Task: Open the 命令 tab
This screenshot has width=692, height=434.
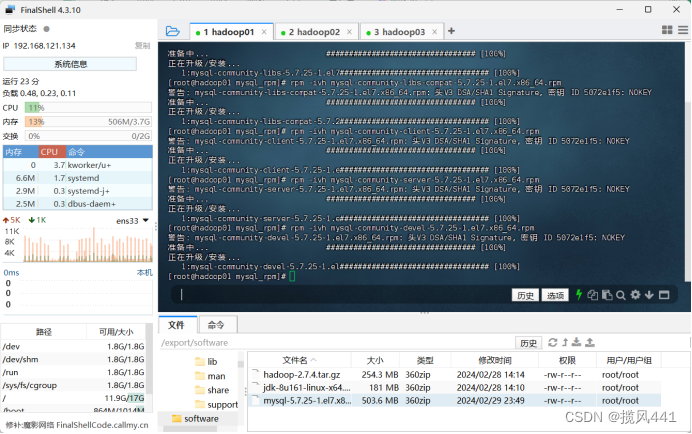Action: tap(216, 325)
